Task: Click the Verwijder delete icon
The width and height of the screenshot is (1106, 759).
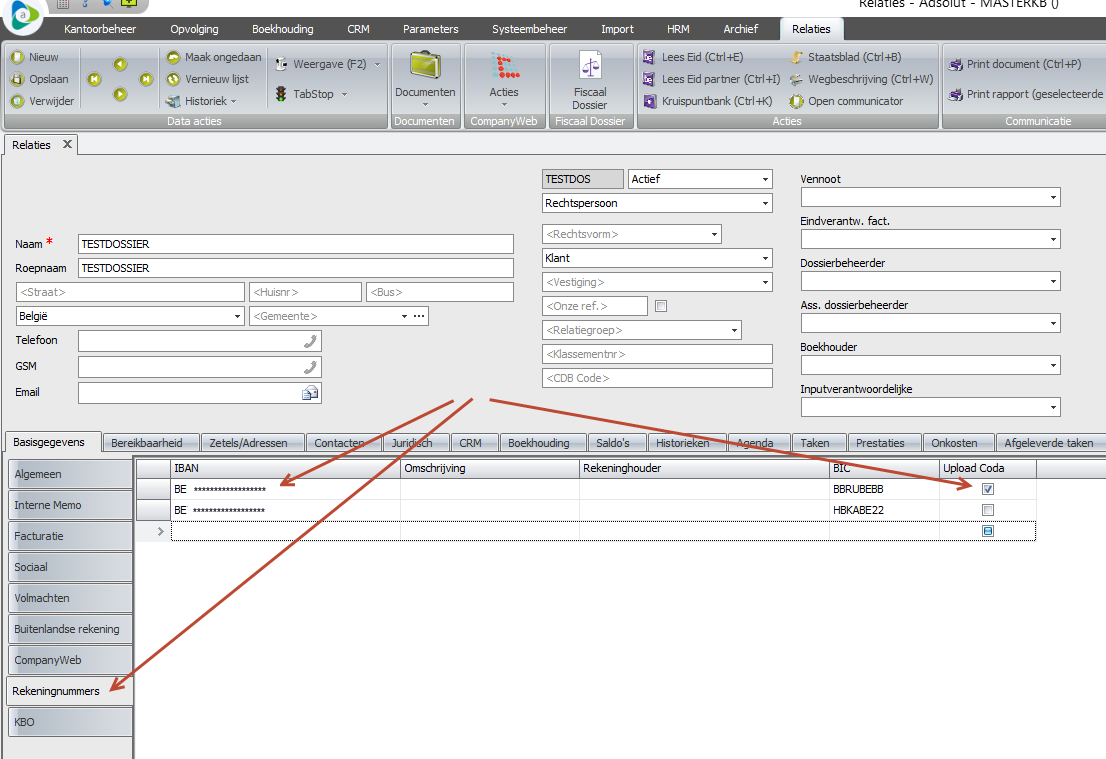Action: [17, 101]
